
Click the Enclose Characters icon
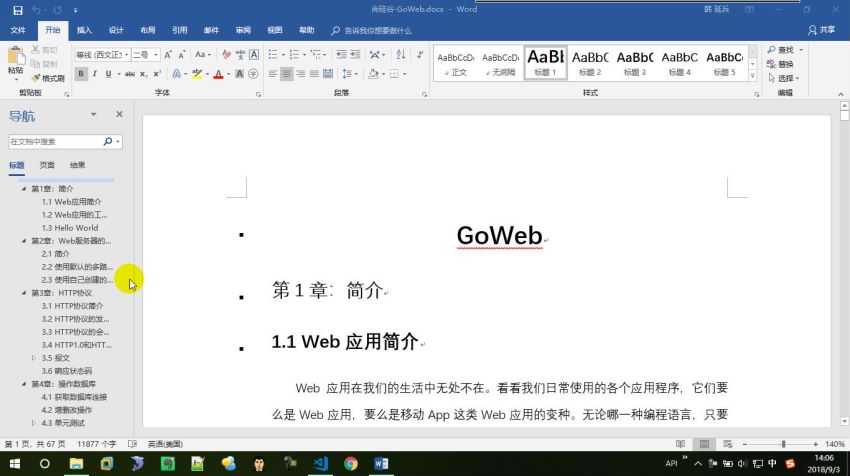pyautogui.click(x=253, y=74)
